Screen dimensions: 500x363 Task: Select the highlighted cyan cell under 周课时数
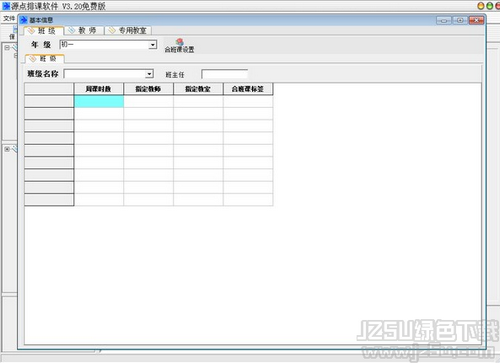[x=99, y=101]
